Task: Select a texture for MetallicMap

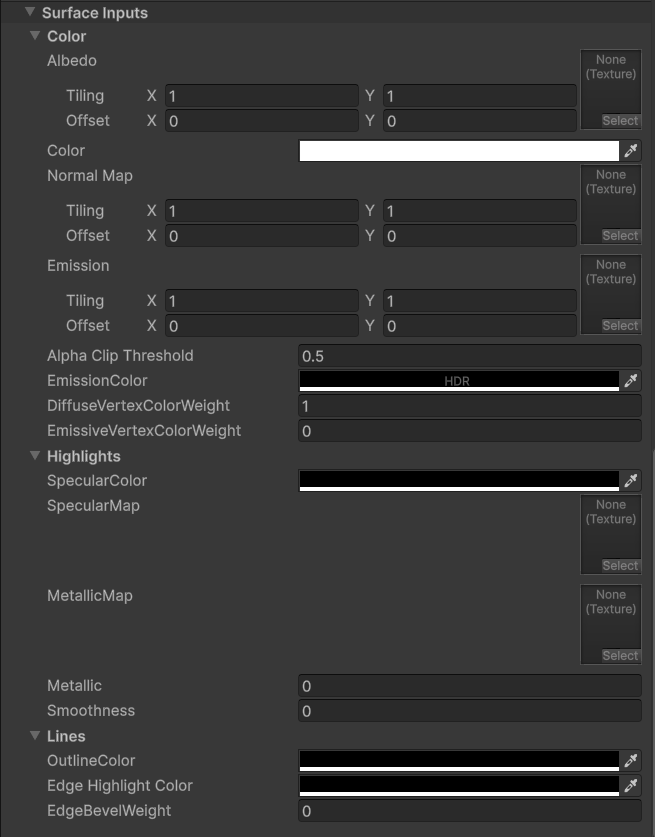Action: (620, 656)
